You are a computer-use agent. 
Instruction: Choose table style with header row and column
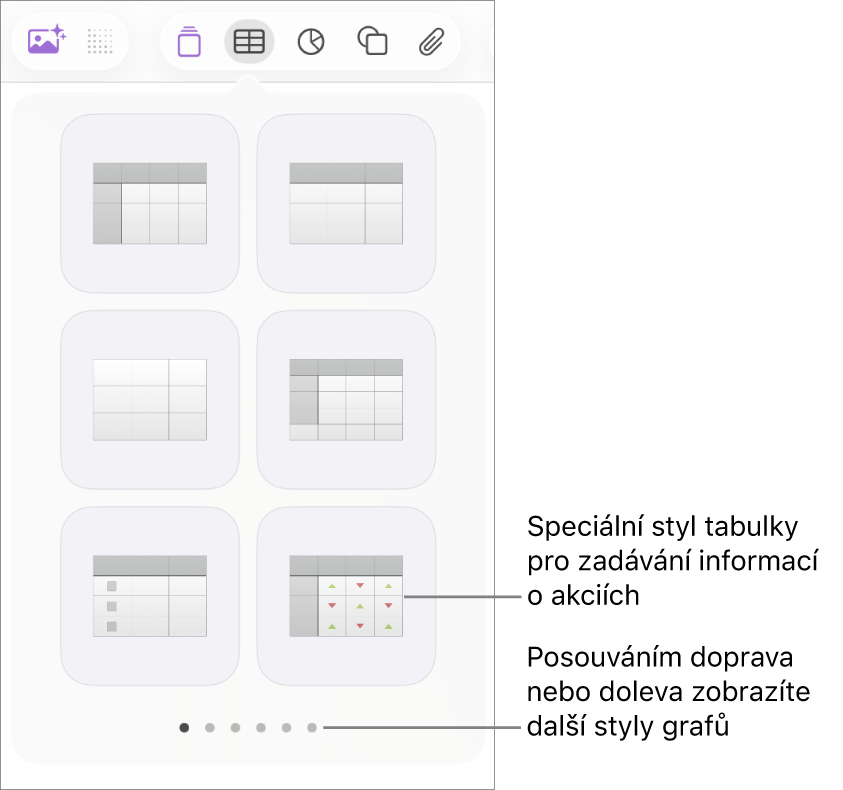(x=150, y=203)
